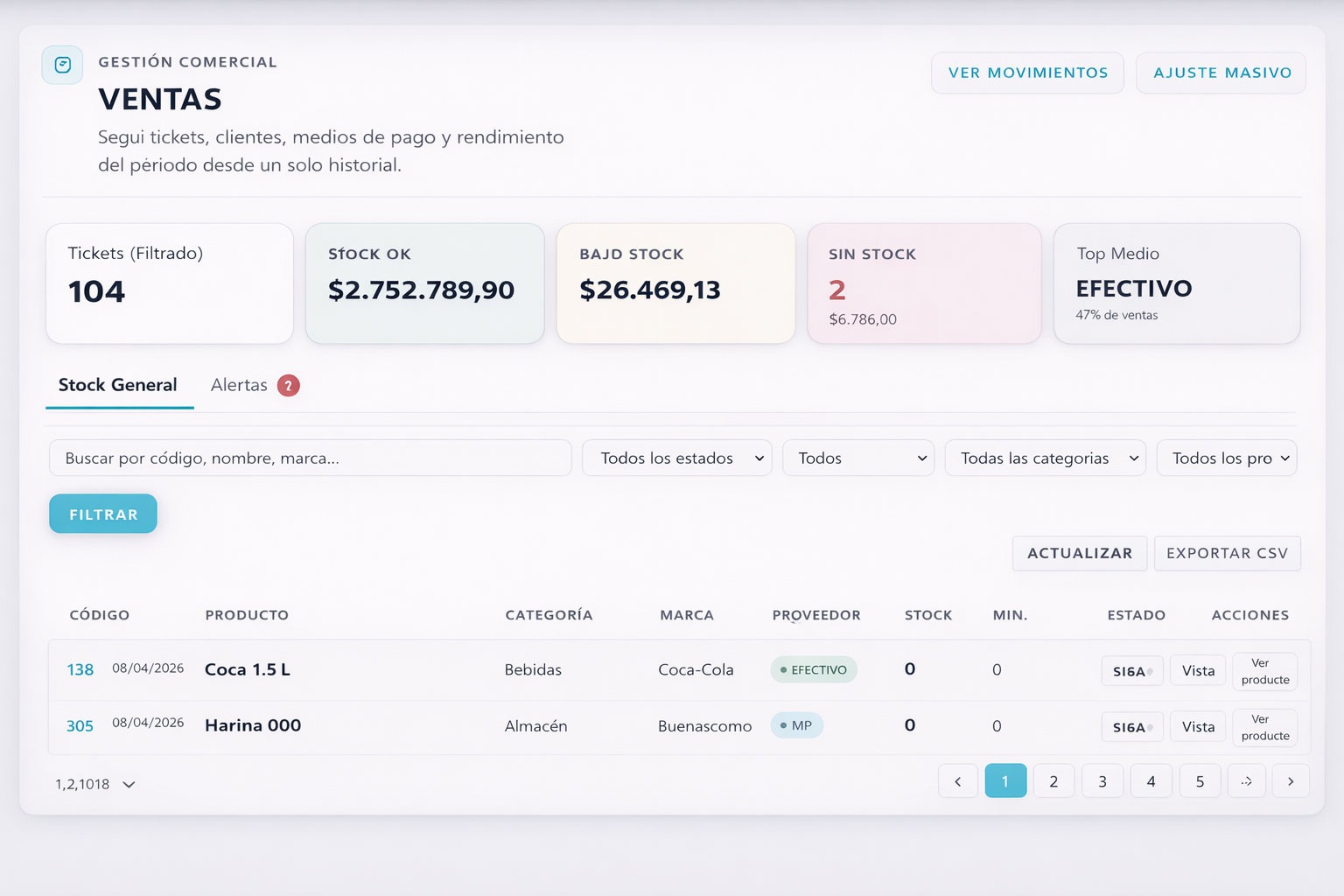Select the Harina 000 product name

253,725
